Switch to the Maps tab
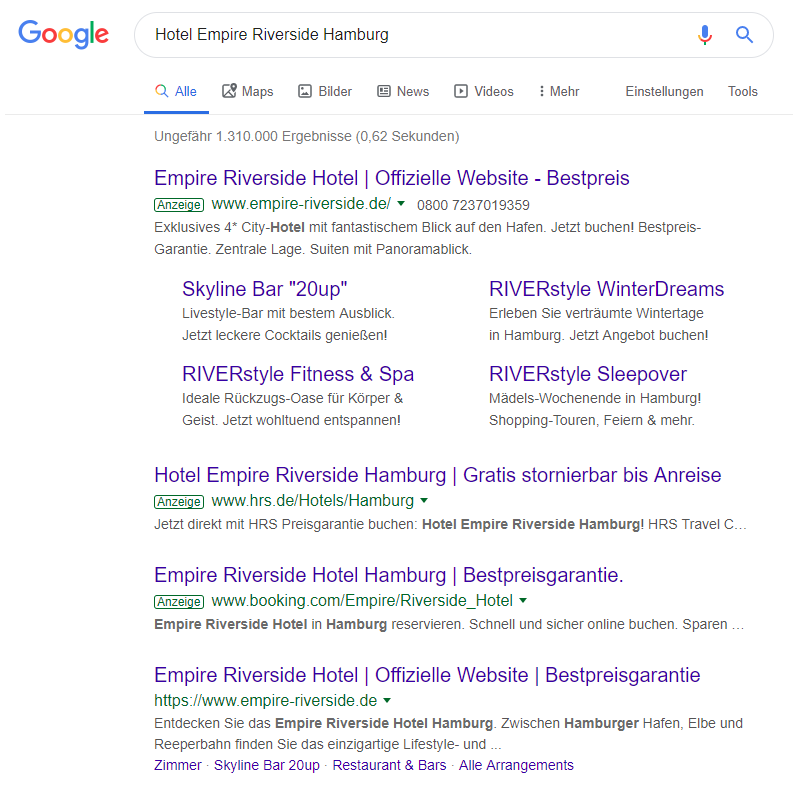The height and width of the screenshot is (788, 796). pyautogui.click(x=248, y=91)
